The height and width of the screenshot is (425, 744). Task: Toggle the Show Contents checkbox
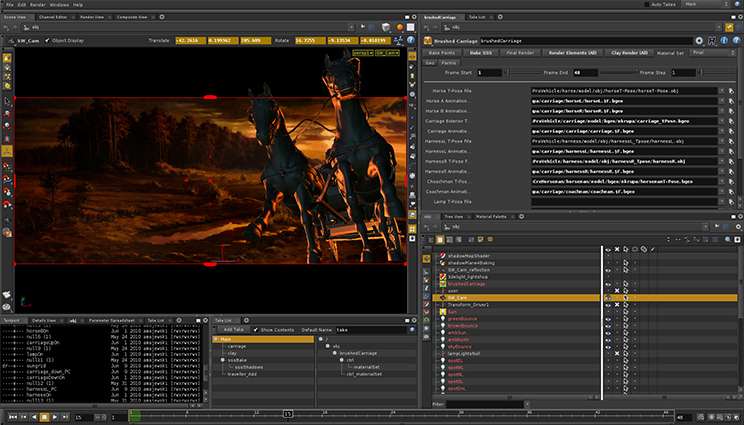coord(256,330)
